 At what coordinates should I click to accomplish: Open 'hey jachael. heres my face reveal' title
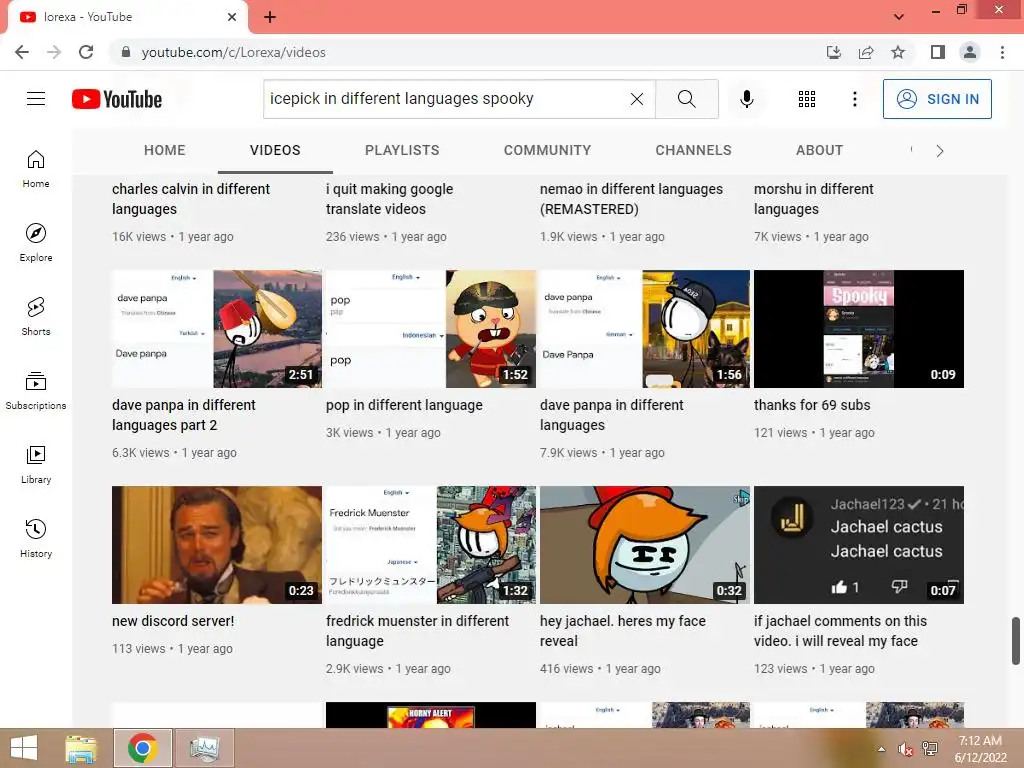point(623,631)
